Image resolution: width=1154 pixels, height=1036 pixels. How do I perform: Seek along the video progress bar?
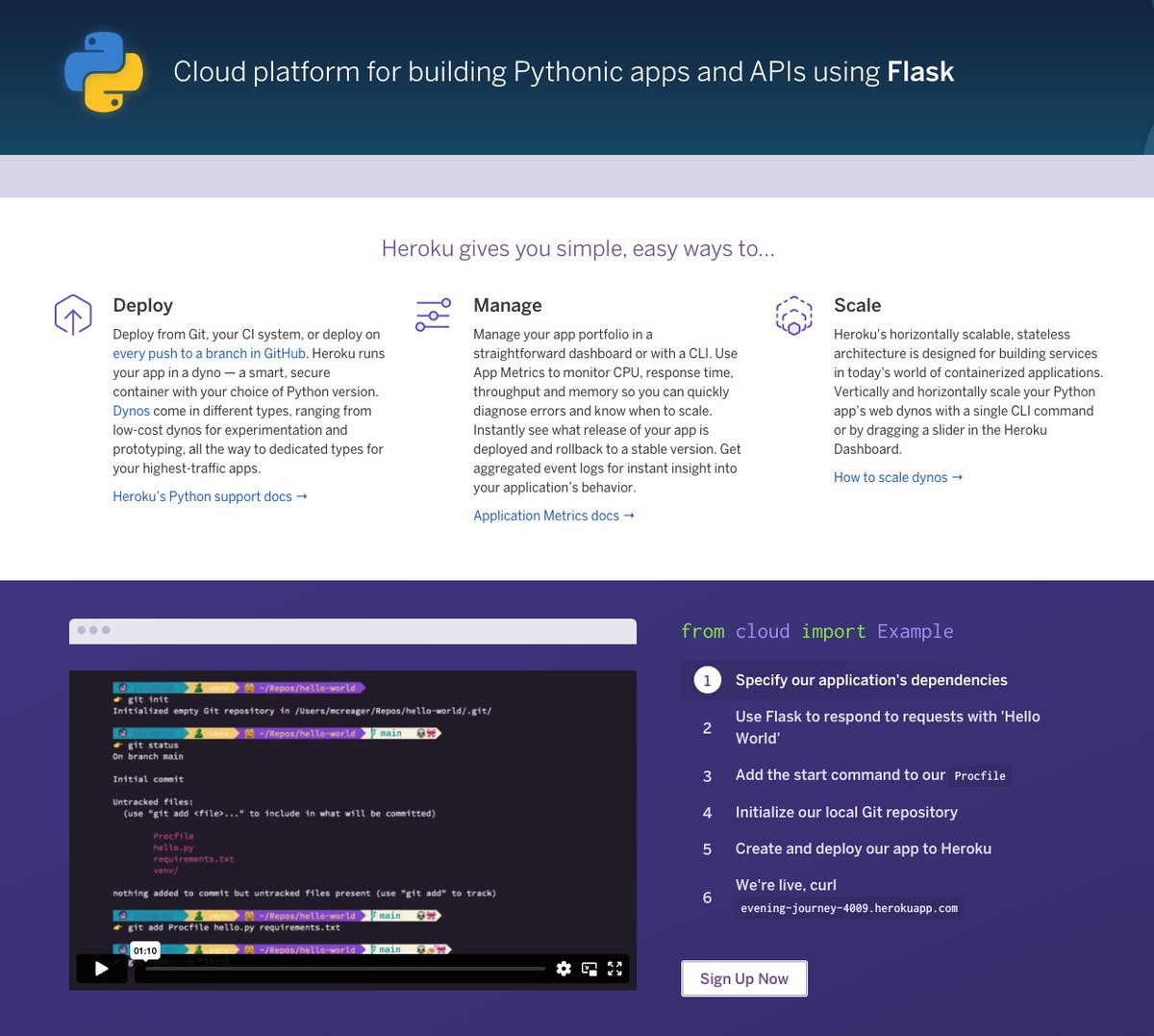(x=345, y=969)
